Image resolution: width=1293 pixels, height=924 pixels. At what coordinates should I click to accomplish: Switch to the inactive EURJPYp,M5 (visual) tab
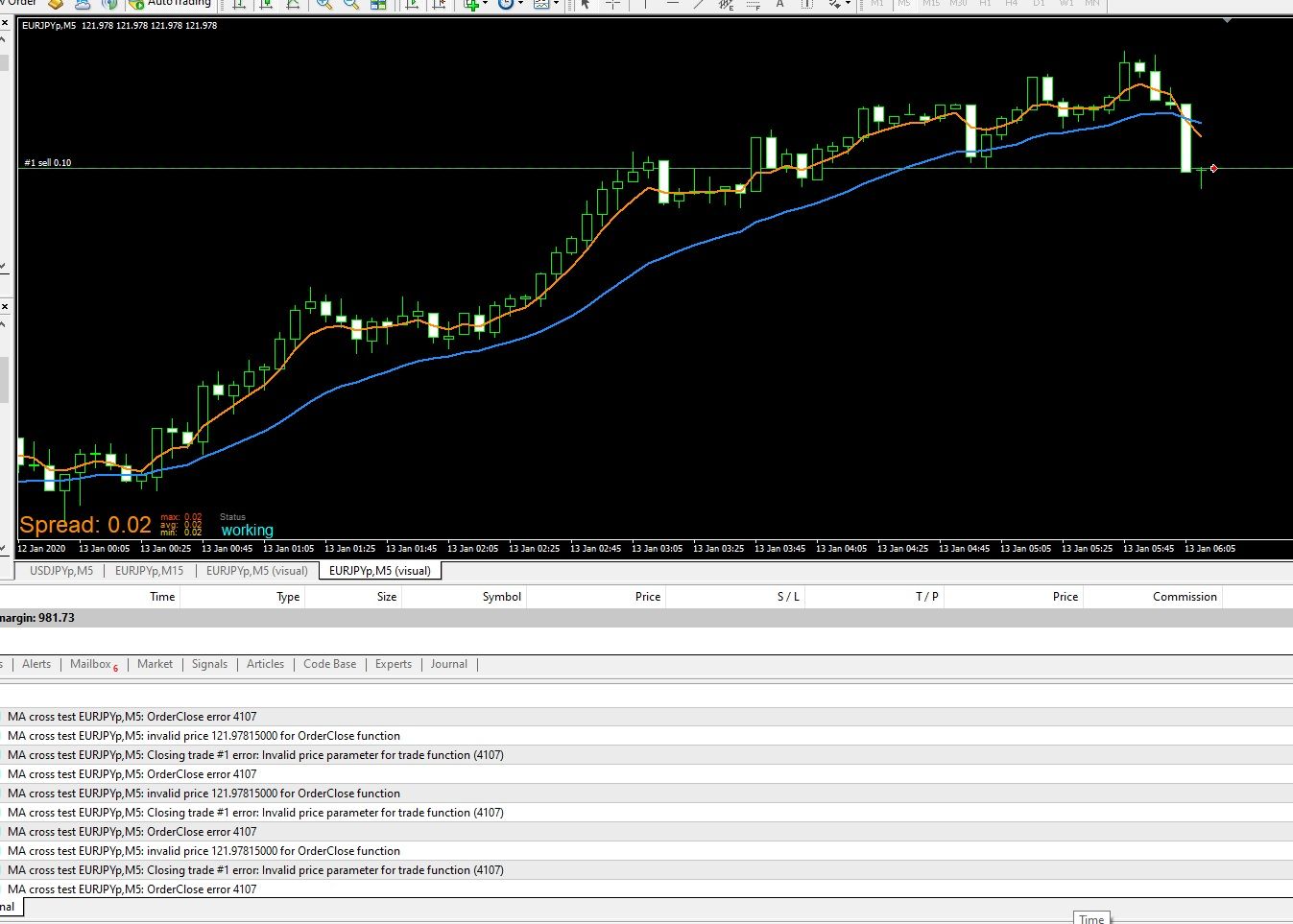click(x=257, y=570)
